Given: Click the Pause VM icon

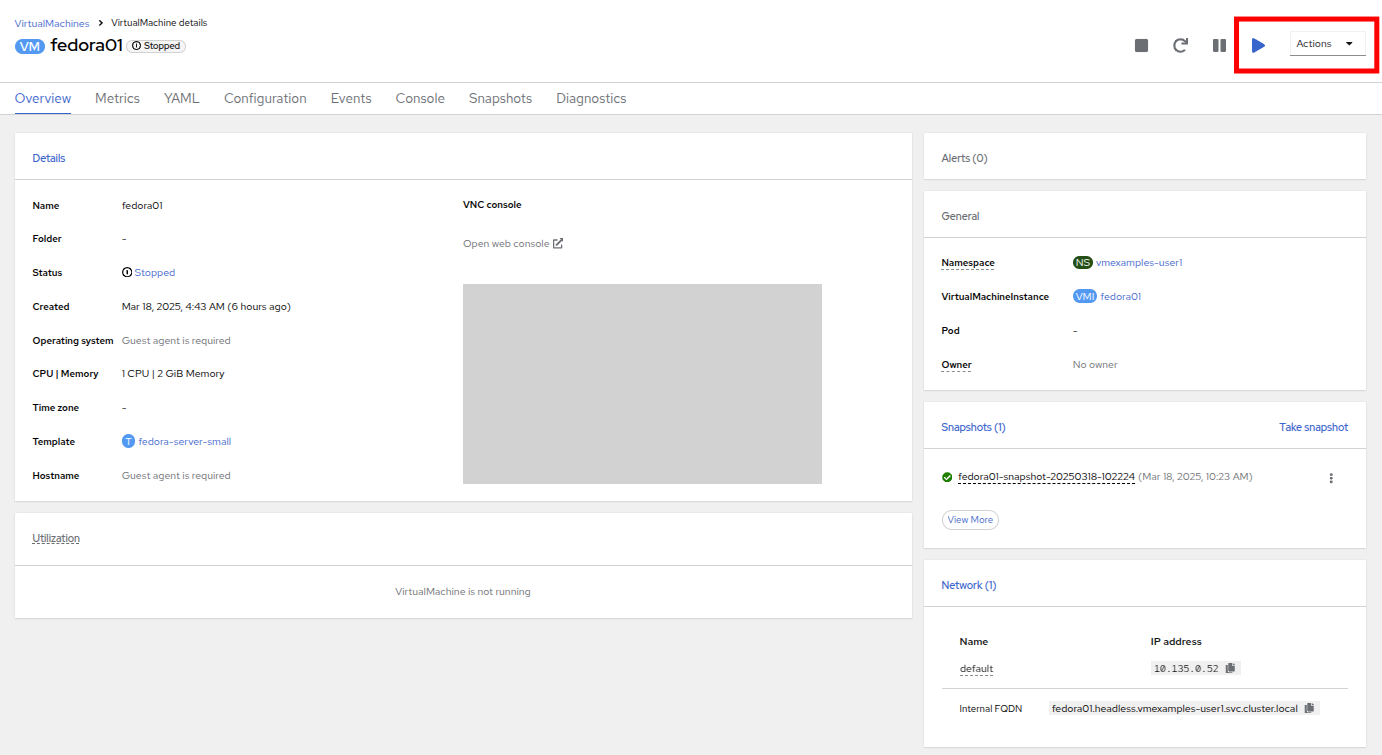Looking at the screenshot, I should click(x=1219, y=45).
